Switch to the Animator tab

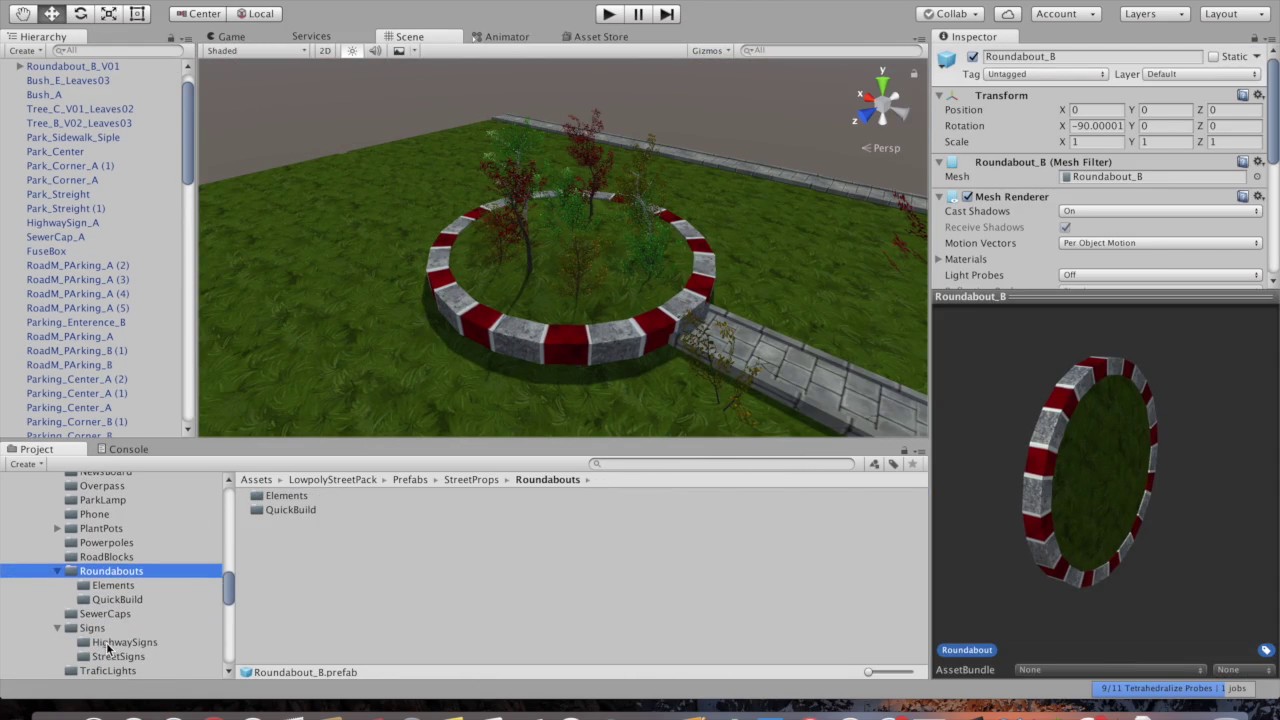click(x=500, y=36)
